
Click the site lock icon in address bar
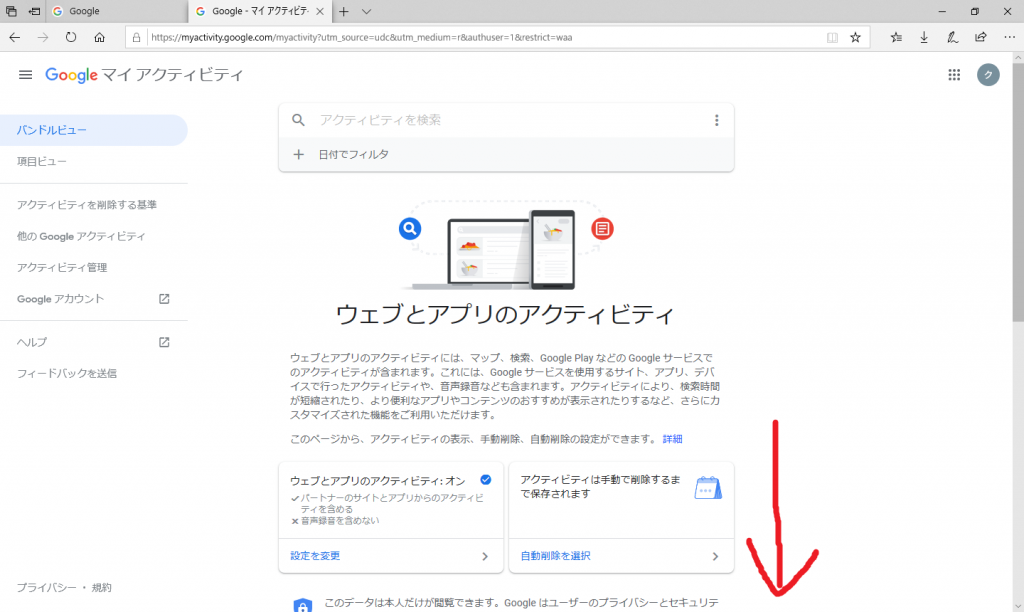point(136,38)
